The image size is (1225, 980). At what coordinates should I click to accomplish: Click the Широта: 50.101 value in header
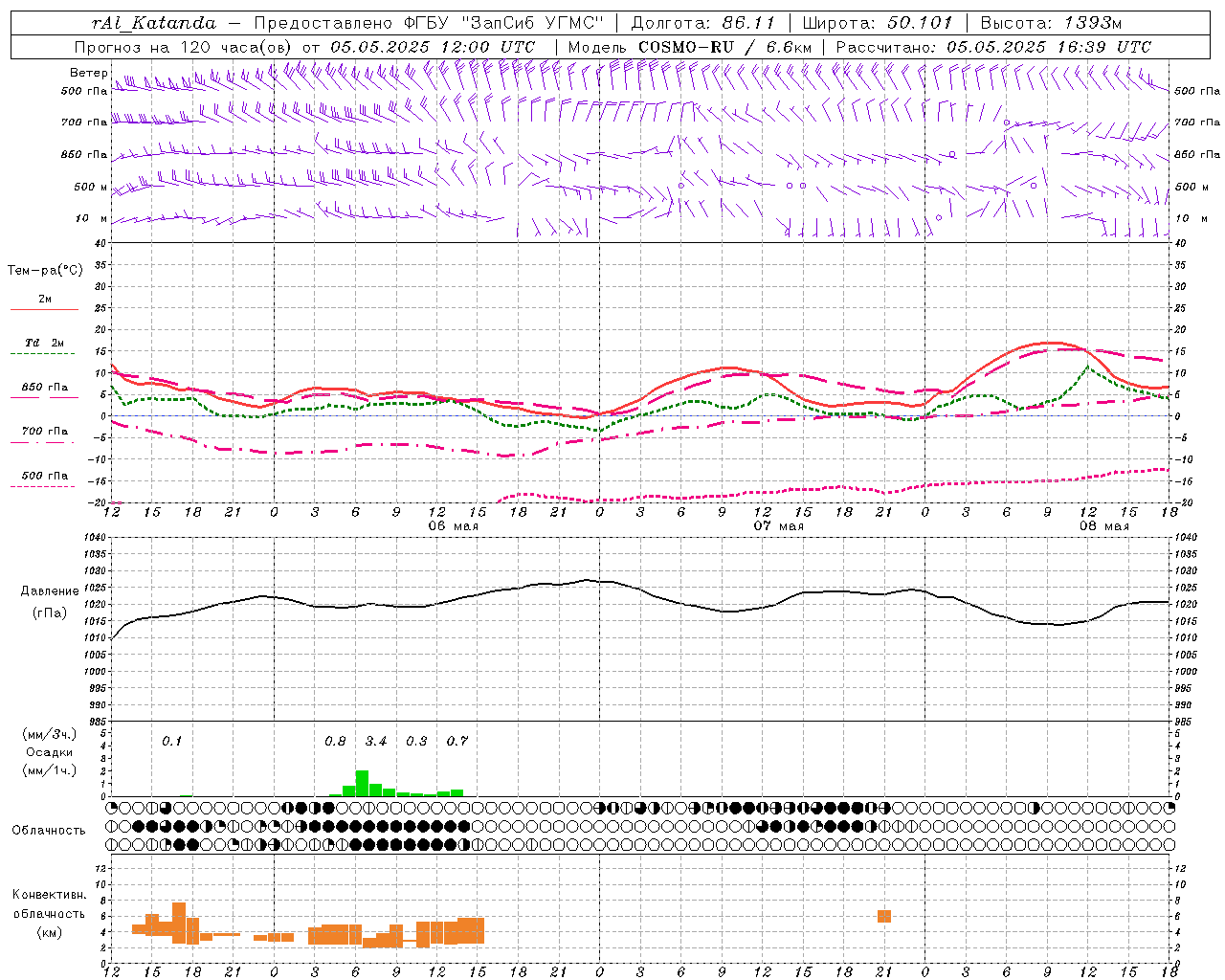point(878,23)
